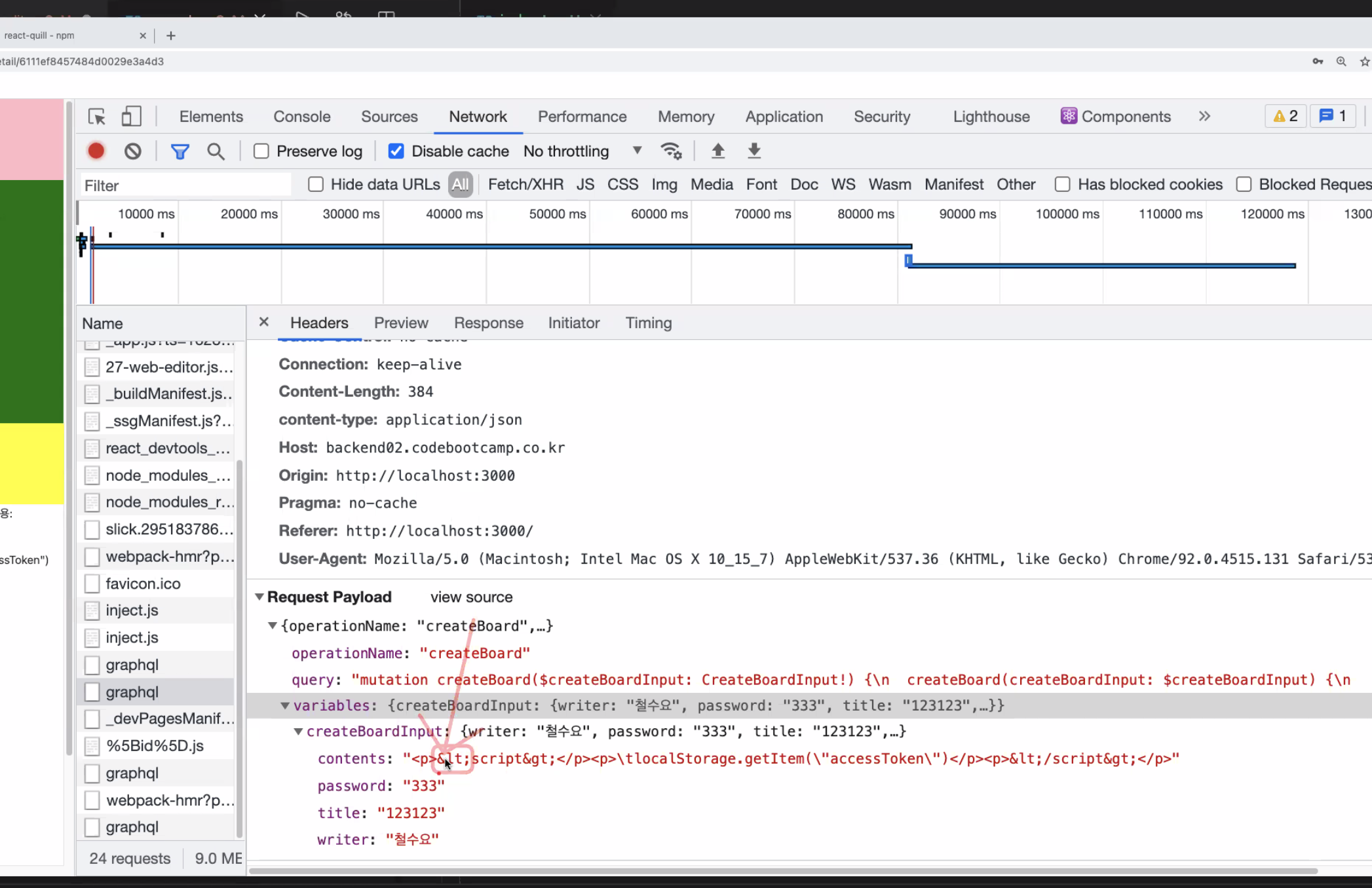The image size is (1372, 888).
Task: Toggle the filter funnel icon
Action: point(180,151)
